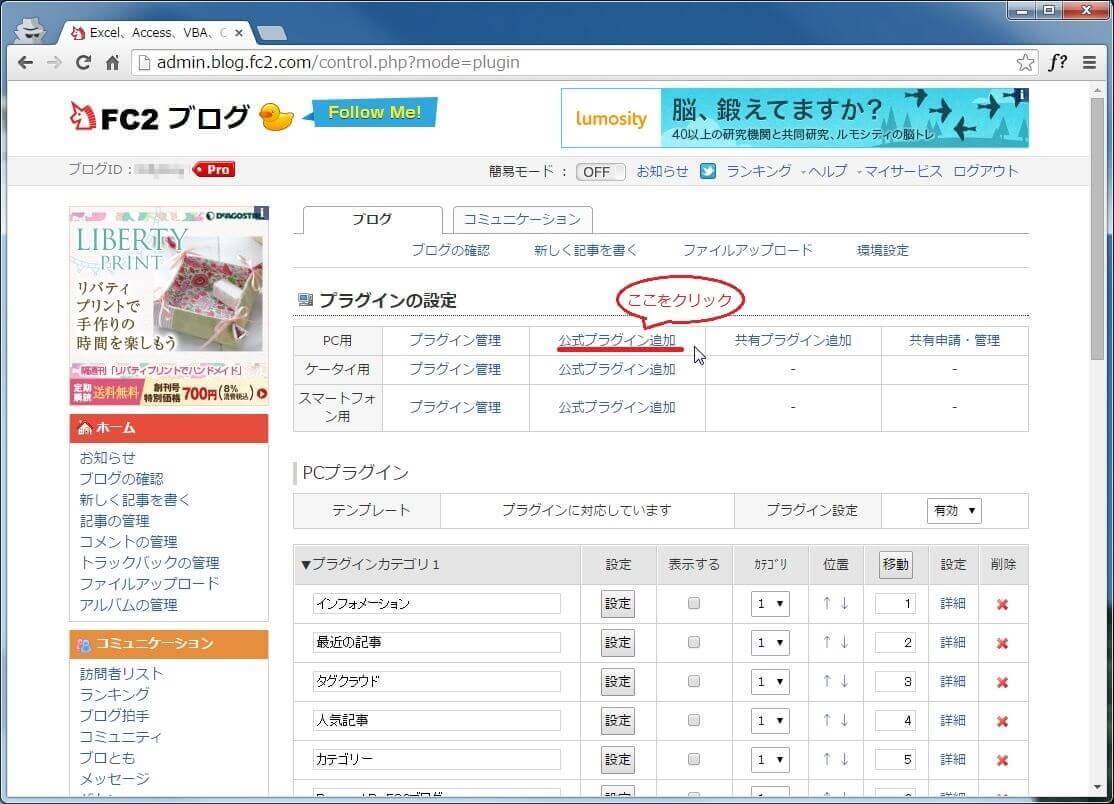Open the プラグイン設定 有効 dropdown
The image size is (1114, 804).
tap(954, 510)
